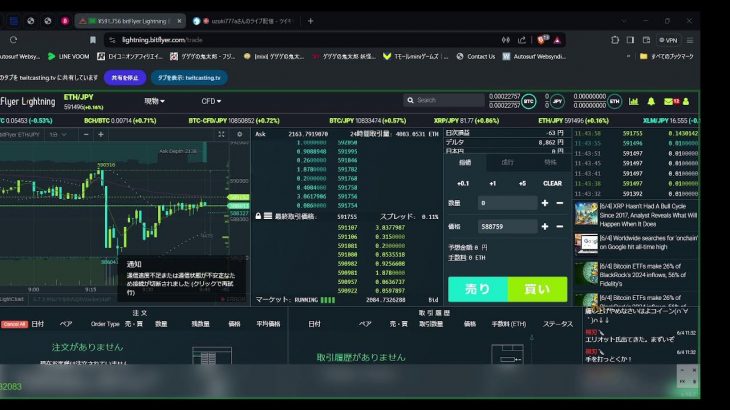The height and width of the screenshot is (410, 730).
Task: Select BTC-CFD/JPY in the ticker bar
Action: 234,121
